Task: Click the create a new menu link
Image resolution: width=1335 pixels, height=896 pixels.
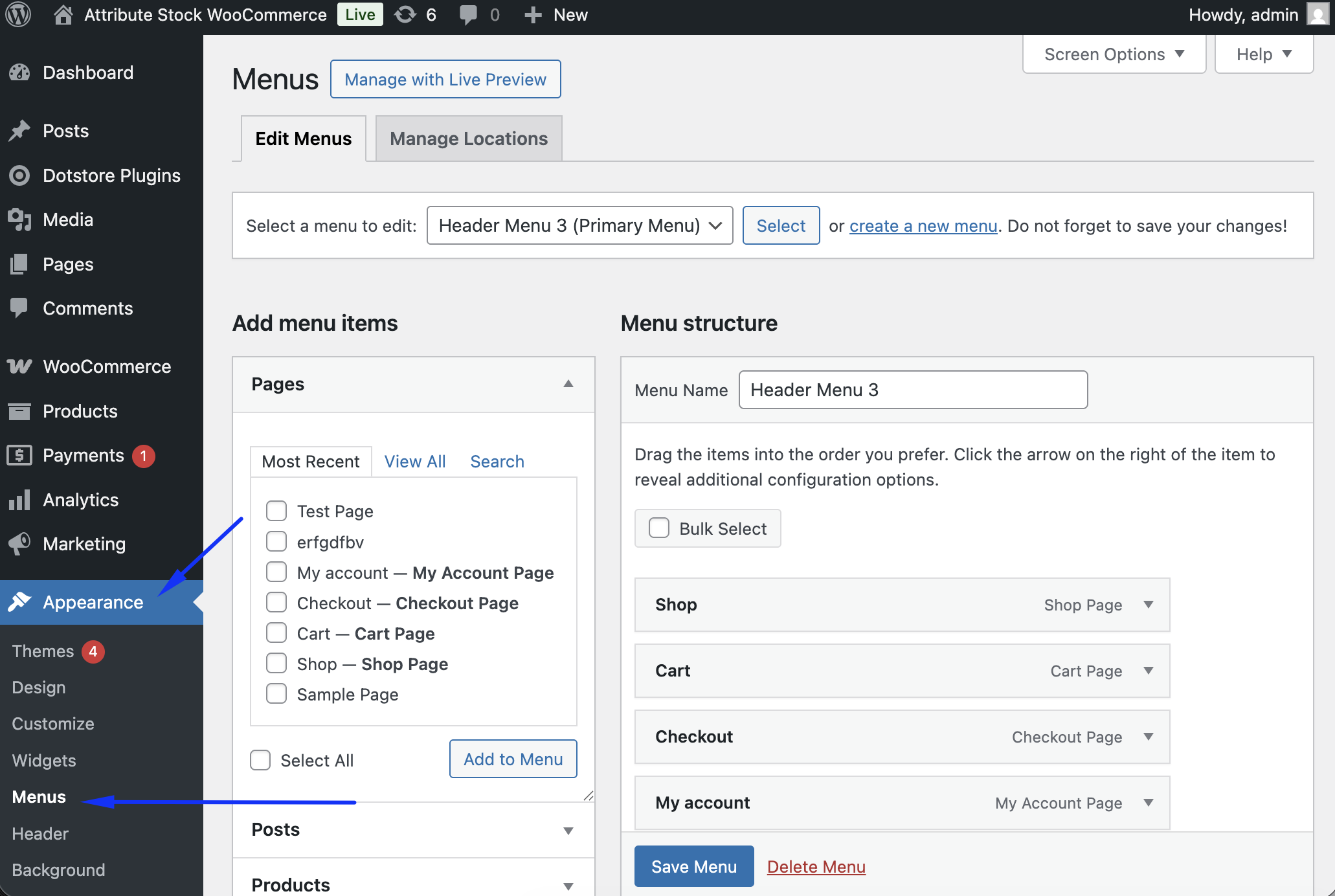Action: pos(923,226)
